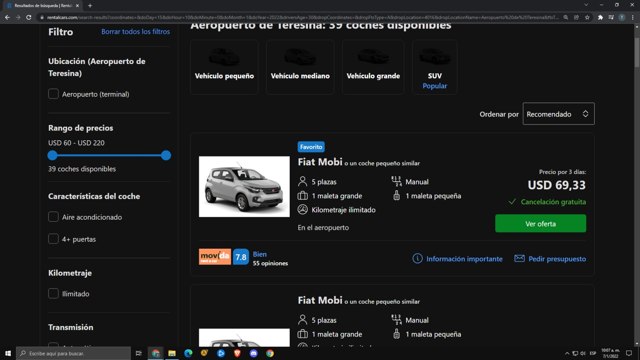
Task: Show hidden system tray icons
Action: click(x=567, y=353)
